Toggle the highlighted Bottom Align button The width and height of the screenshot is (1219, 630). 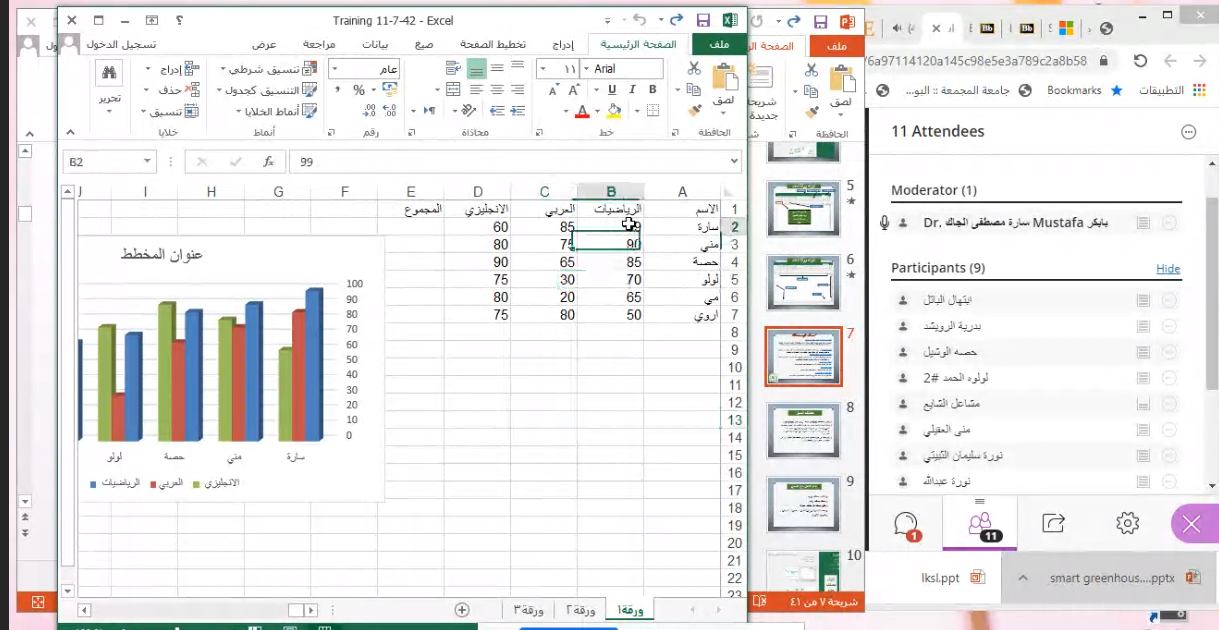tap(476, 68)
